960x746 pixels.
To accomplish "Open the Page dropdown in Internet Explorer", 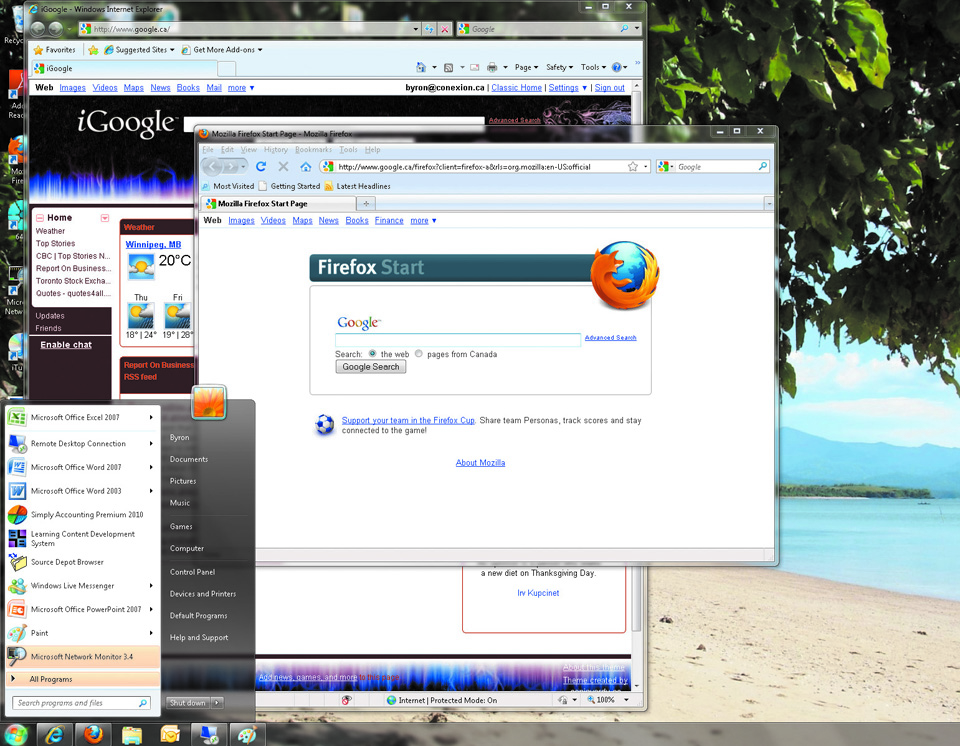I will coord(527,67).
